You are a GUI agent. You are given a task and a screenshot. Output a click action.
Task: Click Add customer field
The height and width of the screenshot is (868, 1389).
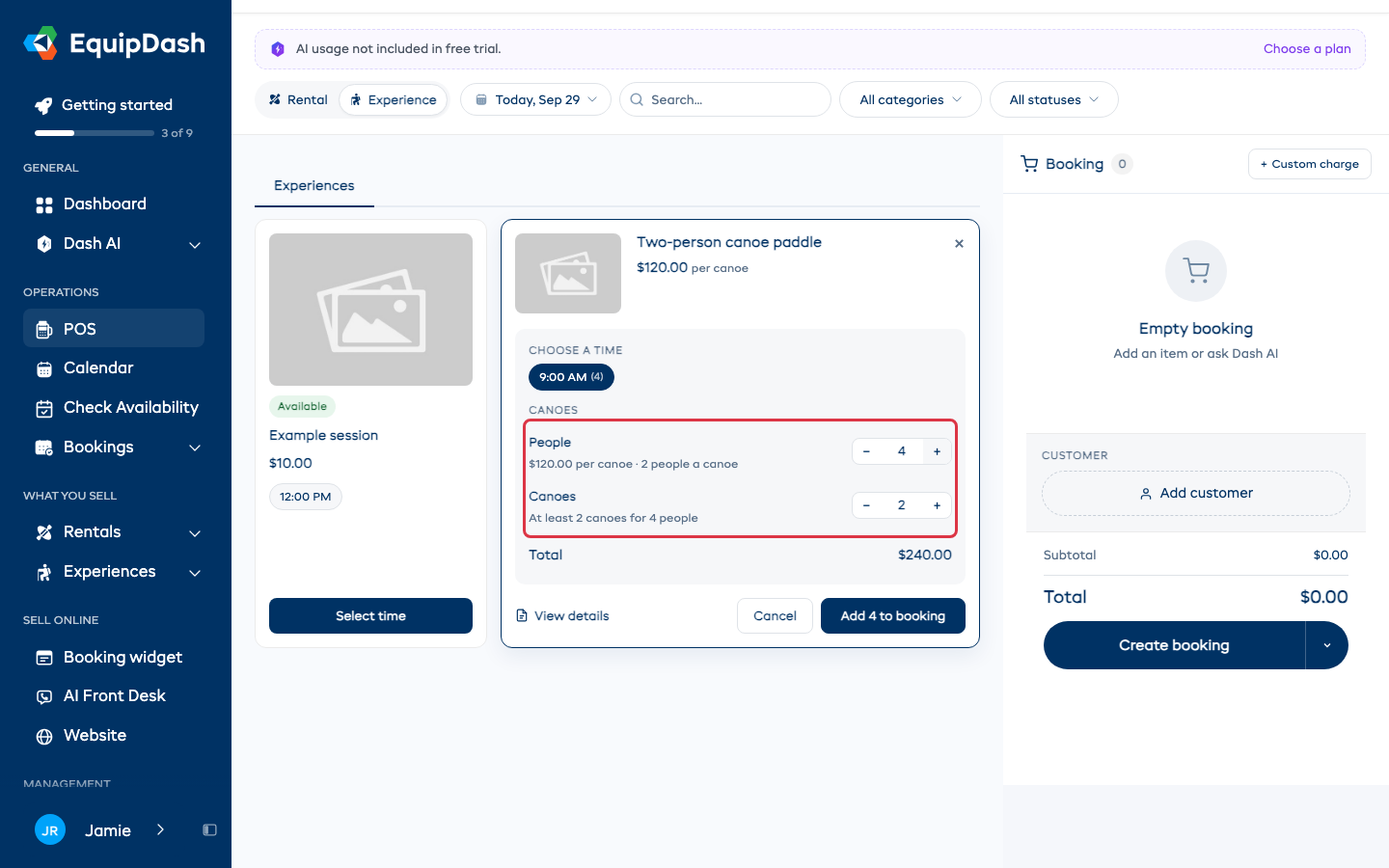[1196, 494]
